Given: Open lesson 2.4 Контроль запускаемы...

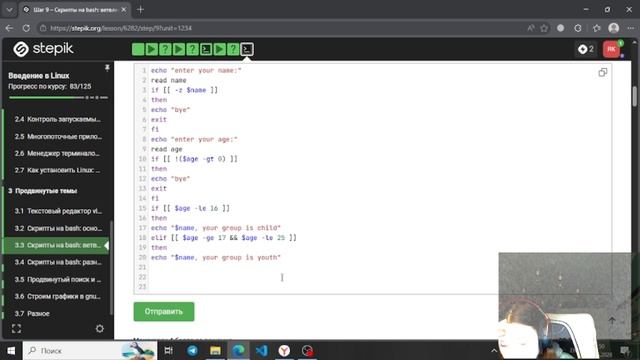Looking at the screenshot, I should 57,119.
